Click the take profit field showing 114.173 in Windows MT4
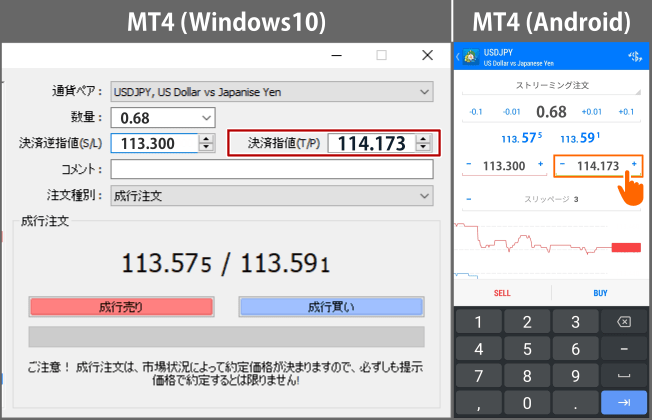 click(x=371, y=143)
